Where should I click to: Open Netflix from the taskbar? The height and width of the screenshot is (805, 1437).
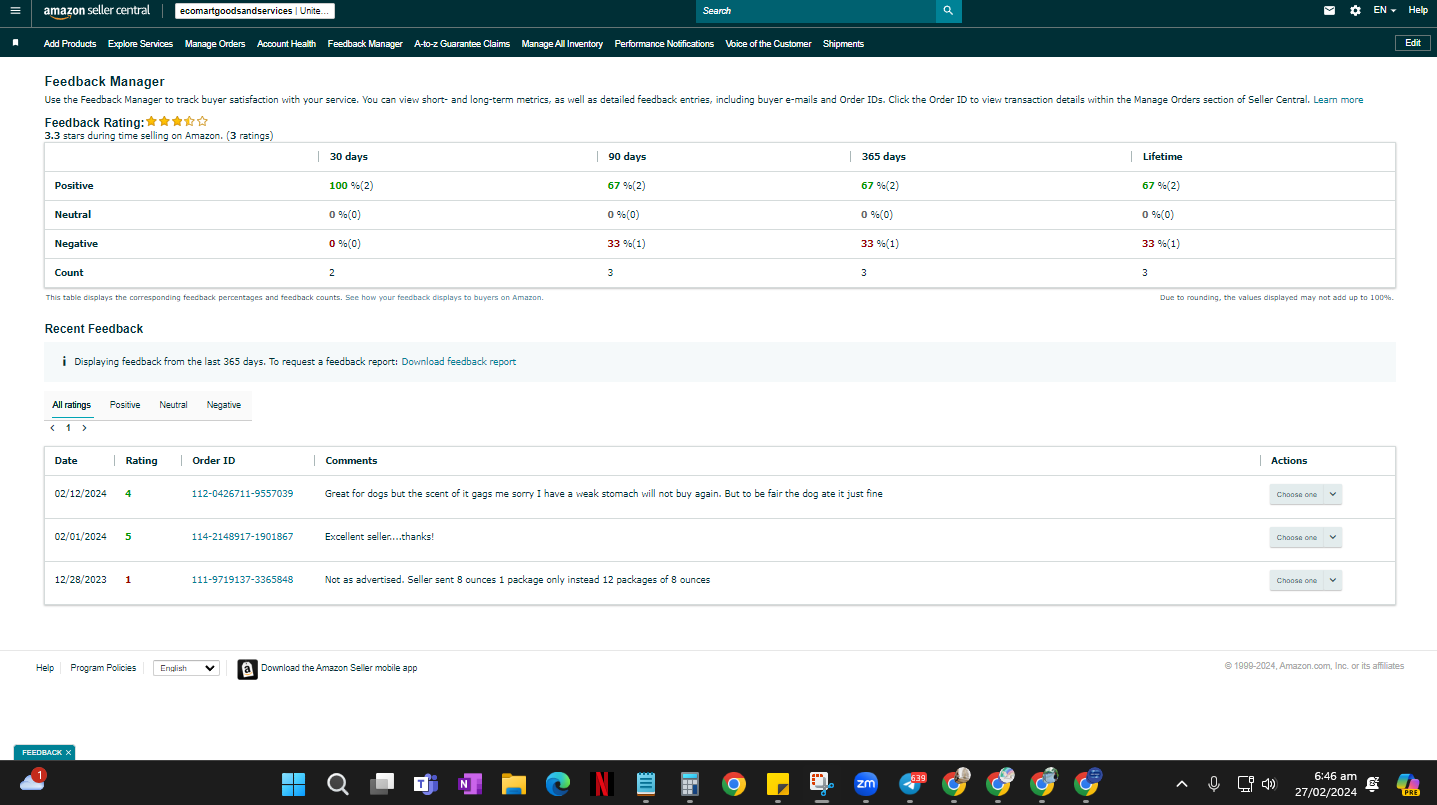click(x=602, y=784)
